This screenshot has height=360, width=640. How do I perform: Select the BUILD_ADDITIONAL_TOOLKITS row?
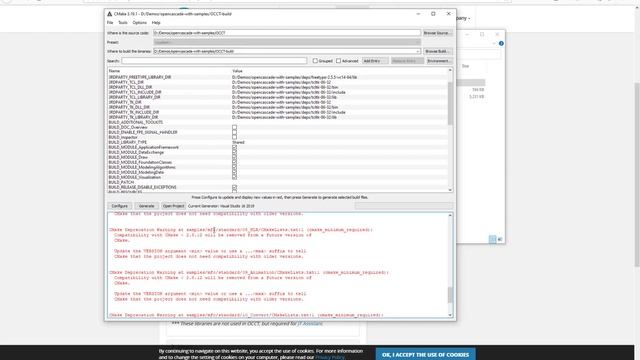coord(278,122)
